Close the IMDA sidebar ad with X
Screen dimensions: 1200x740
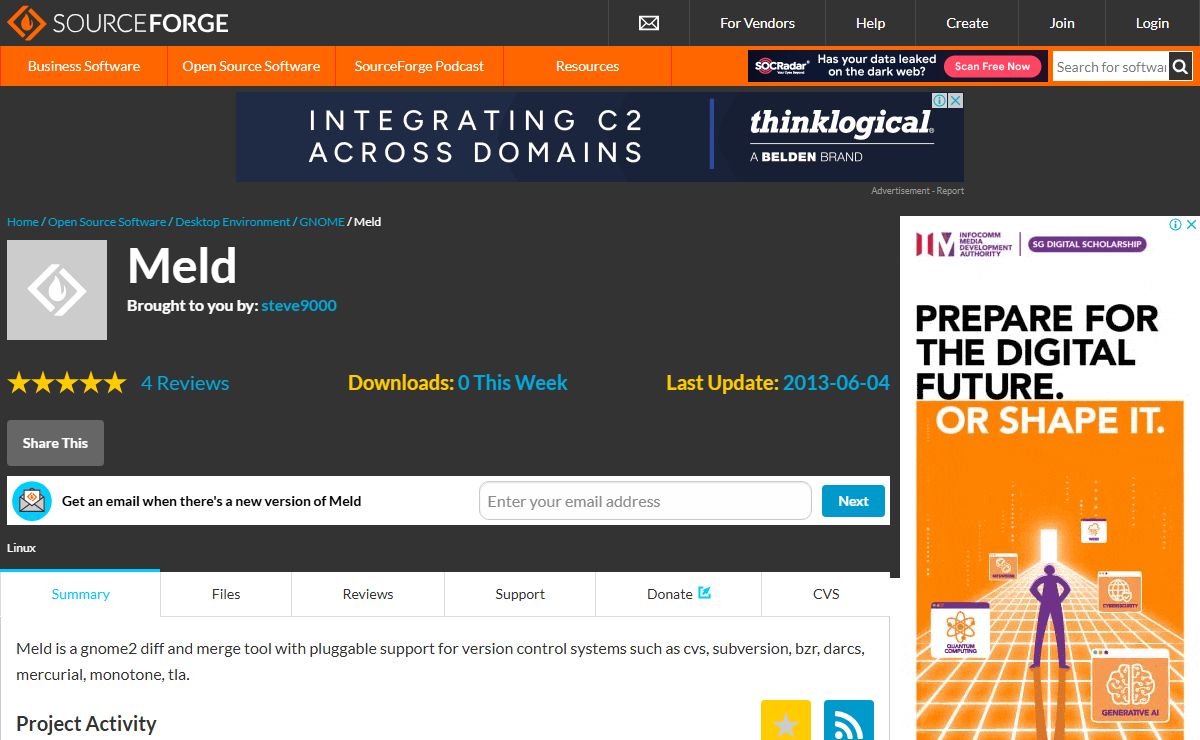(1191, 224)
